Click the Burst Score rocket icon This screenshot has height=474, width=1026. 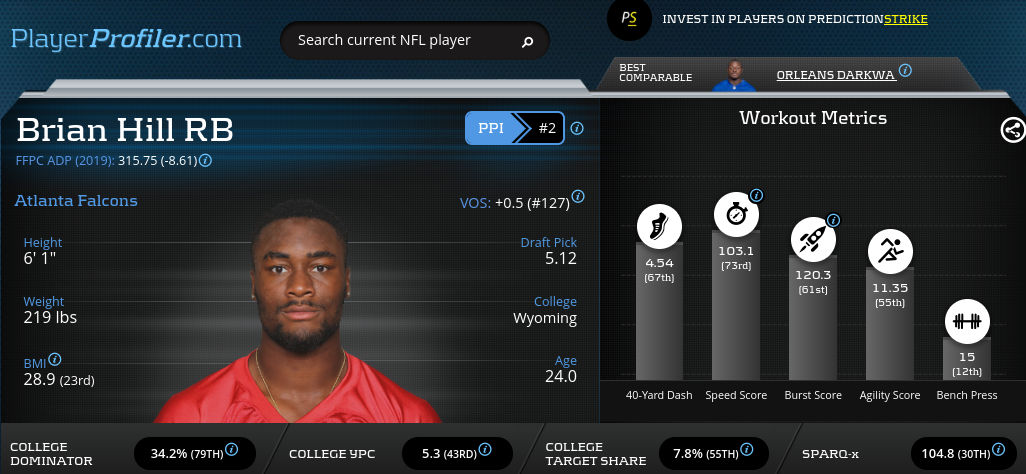[x=813, y=240]
